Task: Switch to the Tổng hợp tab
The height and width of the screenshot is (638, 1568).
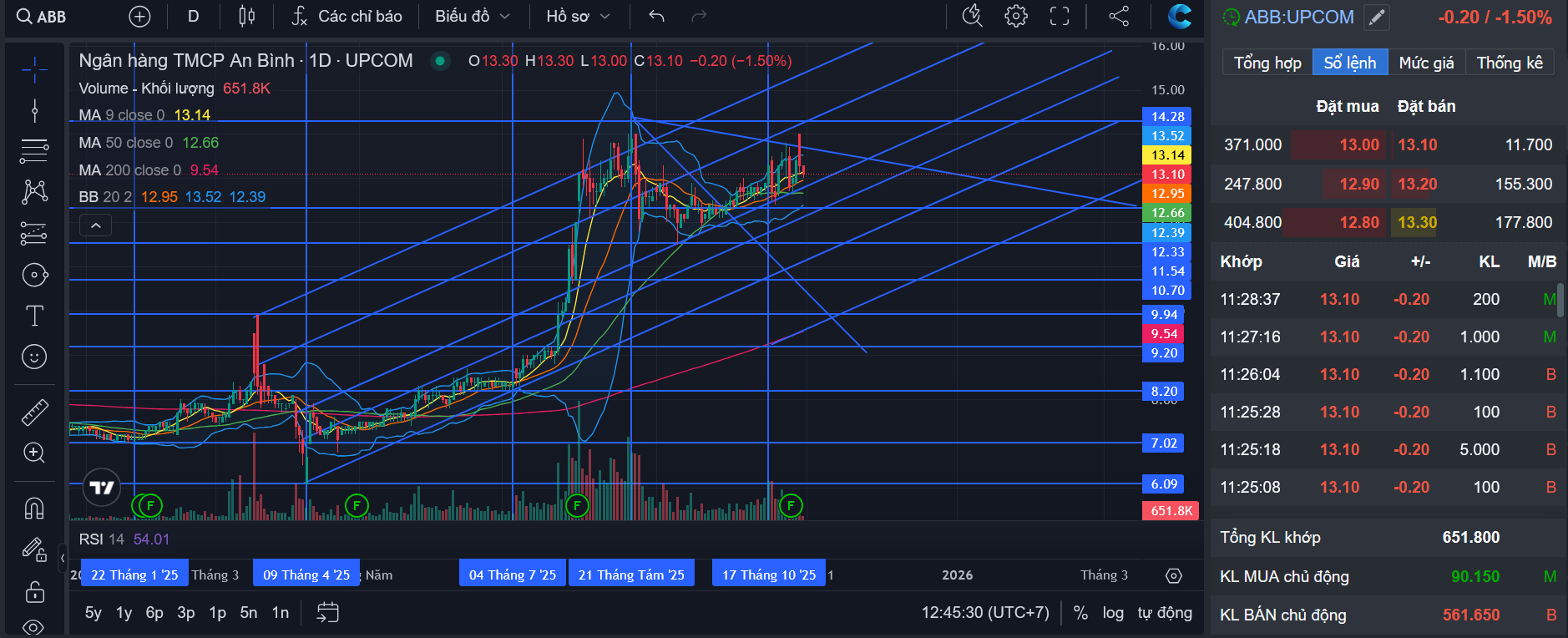Action: coord(1267,63)
